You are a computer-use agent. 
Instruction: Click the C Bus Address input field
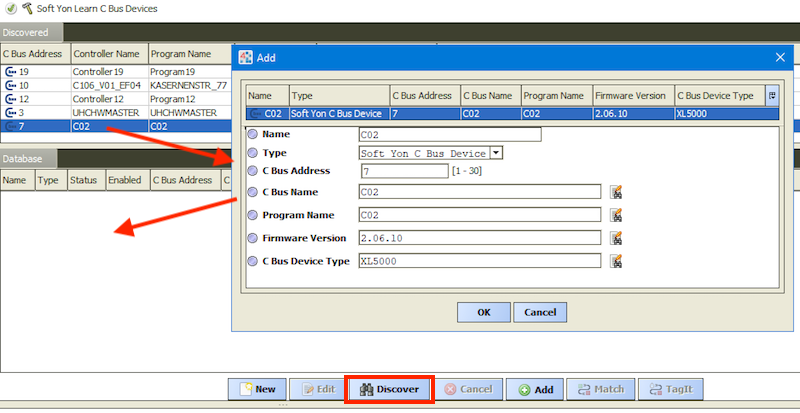[x=405, y=171]
